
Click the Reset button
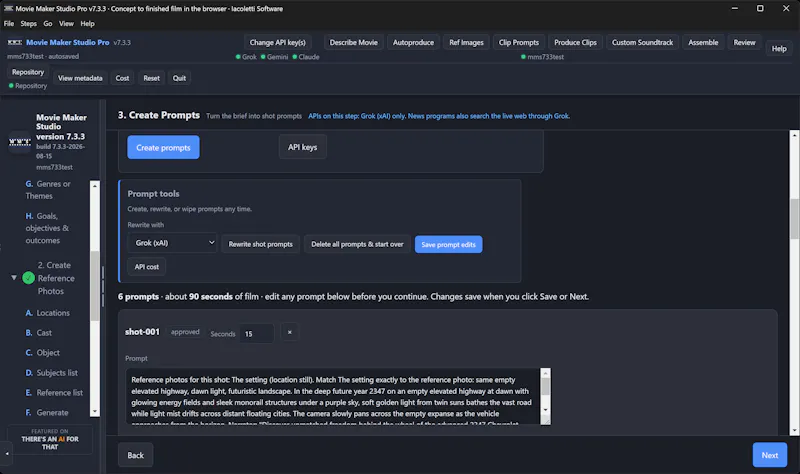click(152, 78)
